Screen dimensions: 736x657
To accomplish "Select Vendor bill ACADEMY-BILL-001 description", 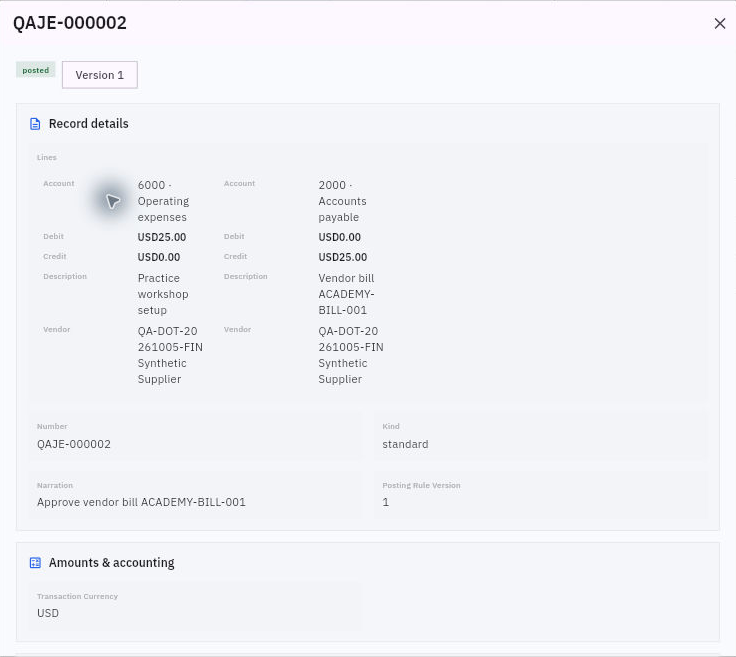I will [346, 294].
